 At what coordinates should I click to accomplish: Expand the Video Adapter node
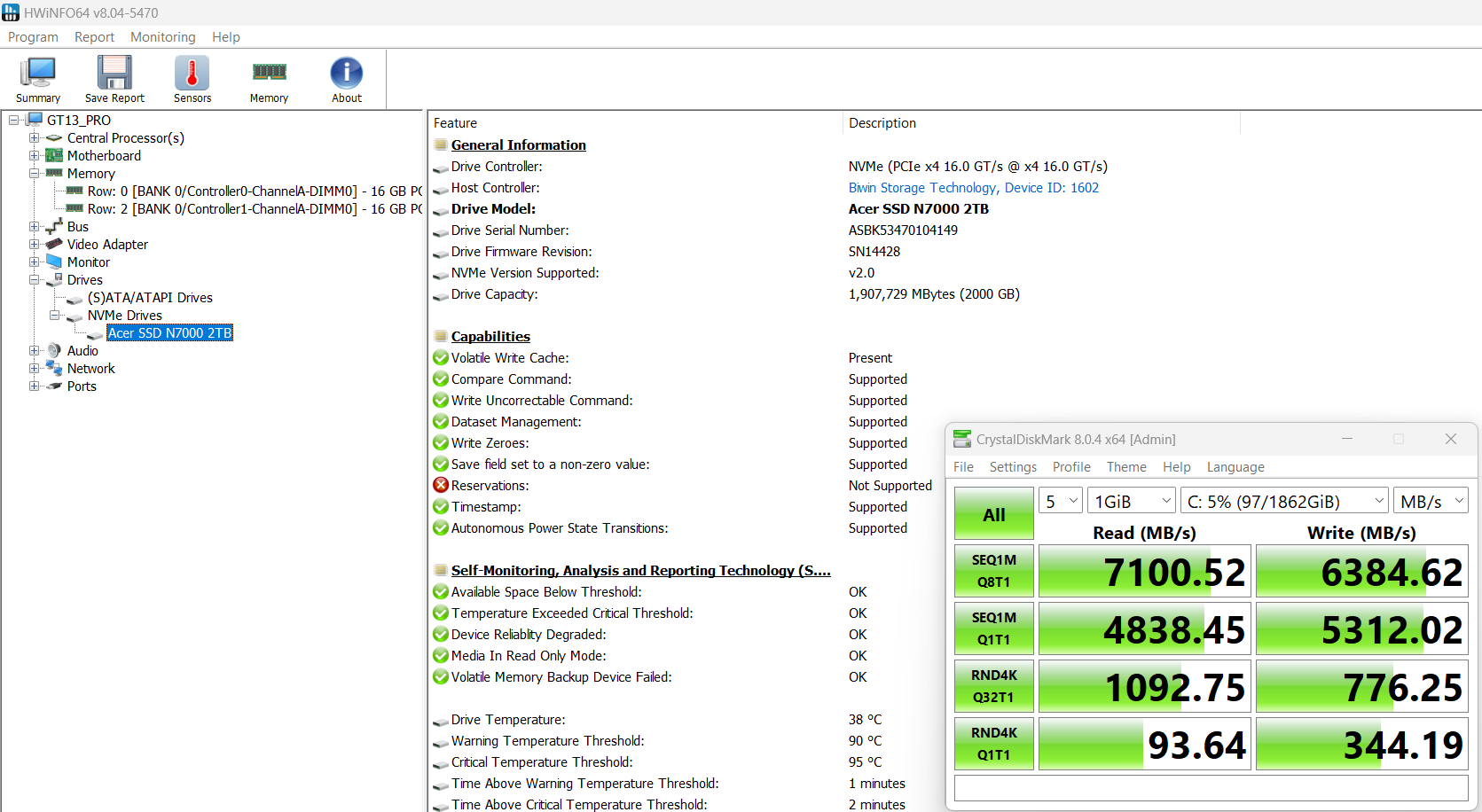click(34, 244)
